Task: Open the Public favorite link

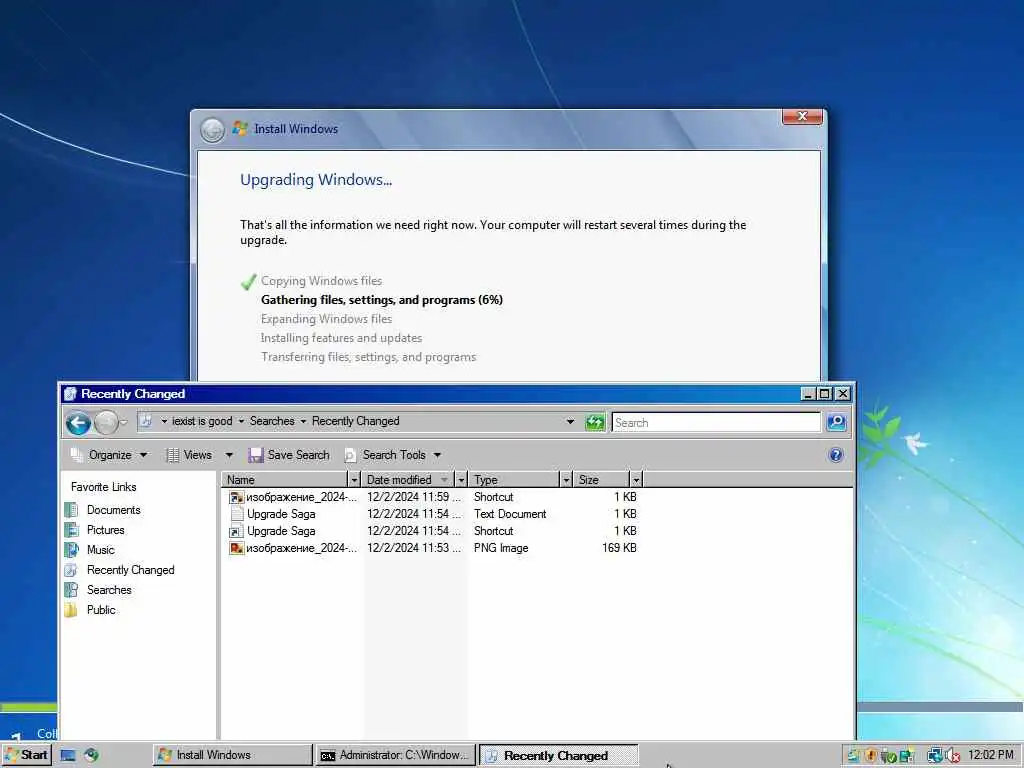Action: 101,610
